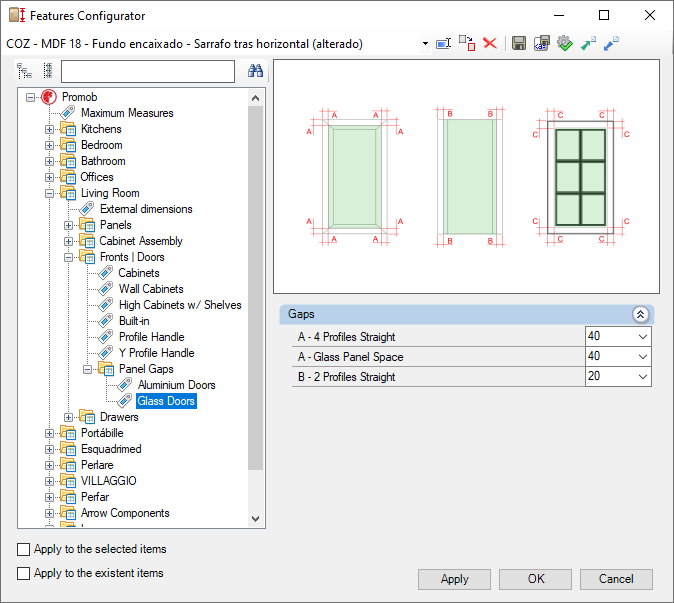674x603 pixels.
Task: Click the folder icon beside Drawers
Action: (x=87, y=417)
